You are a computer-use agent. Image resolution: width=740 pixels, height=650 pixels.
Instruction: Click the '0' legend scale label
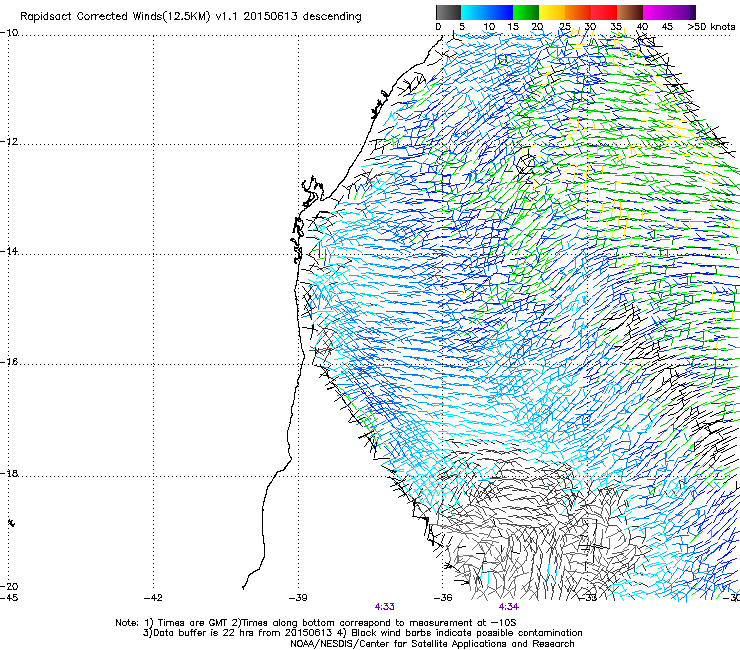438,27
